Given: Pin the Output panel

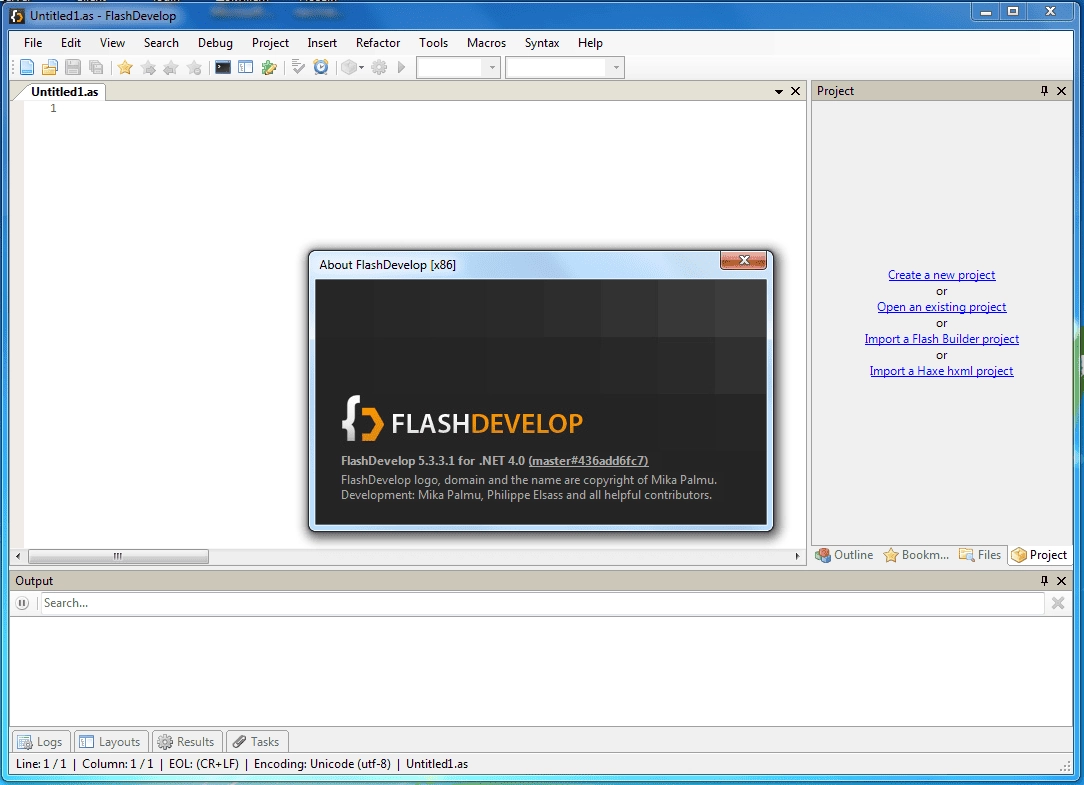Looking at the screenshot, I should [1044, 580].
